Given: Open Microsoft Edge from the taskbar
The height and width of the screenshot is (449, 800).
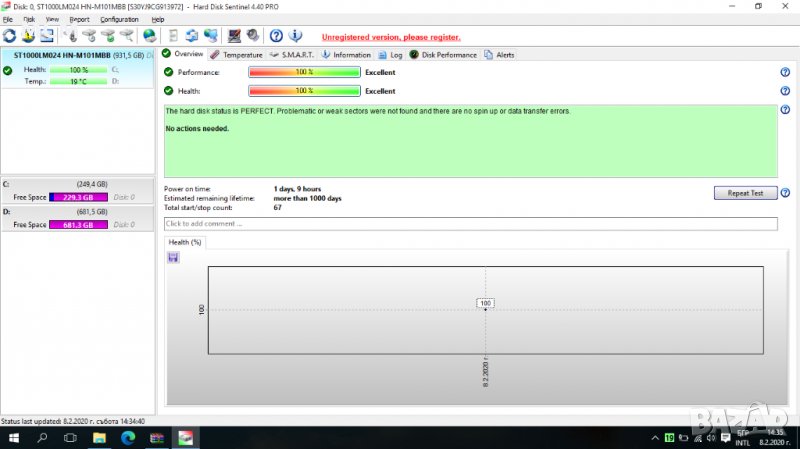Looking at the screenshot, I should 127,438.
